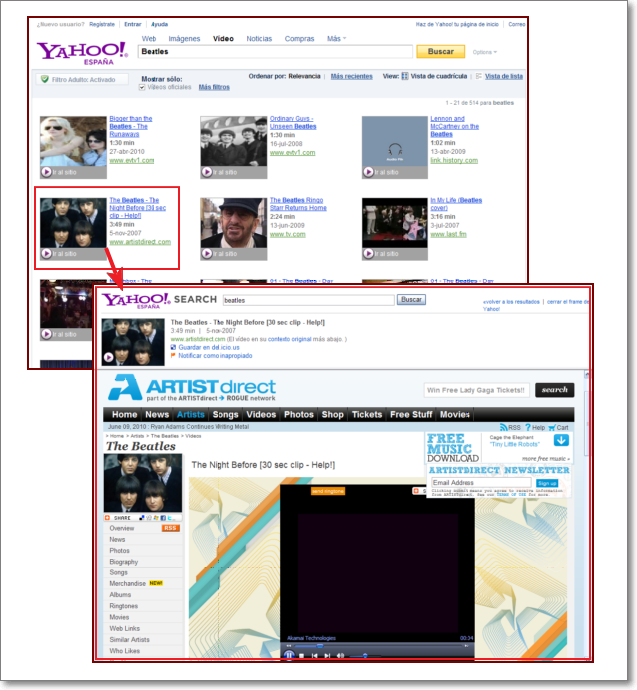Click the play icon under the In My Life thumbnail

pos(369,253)
